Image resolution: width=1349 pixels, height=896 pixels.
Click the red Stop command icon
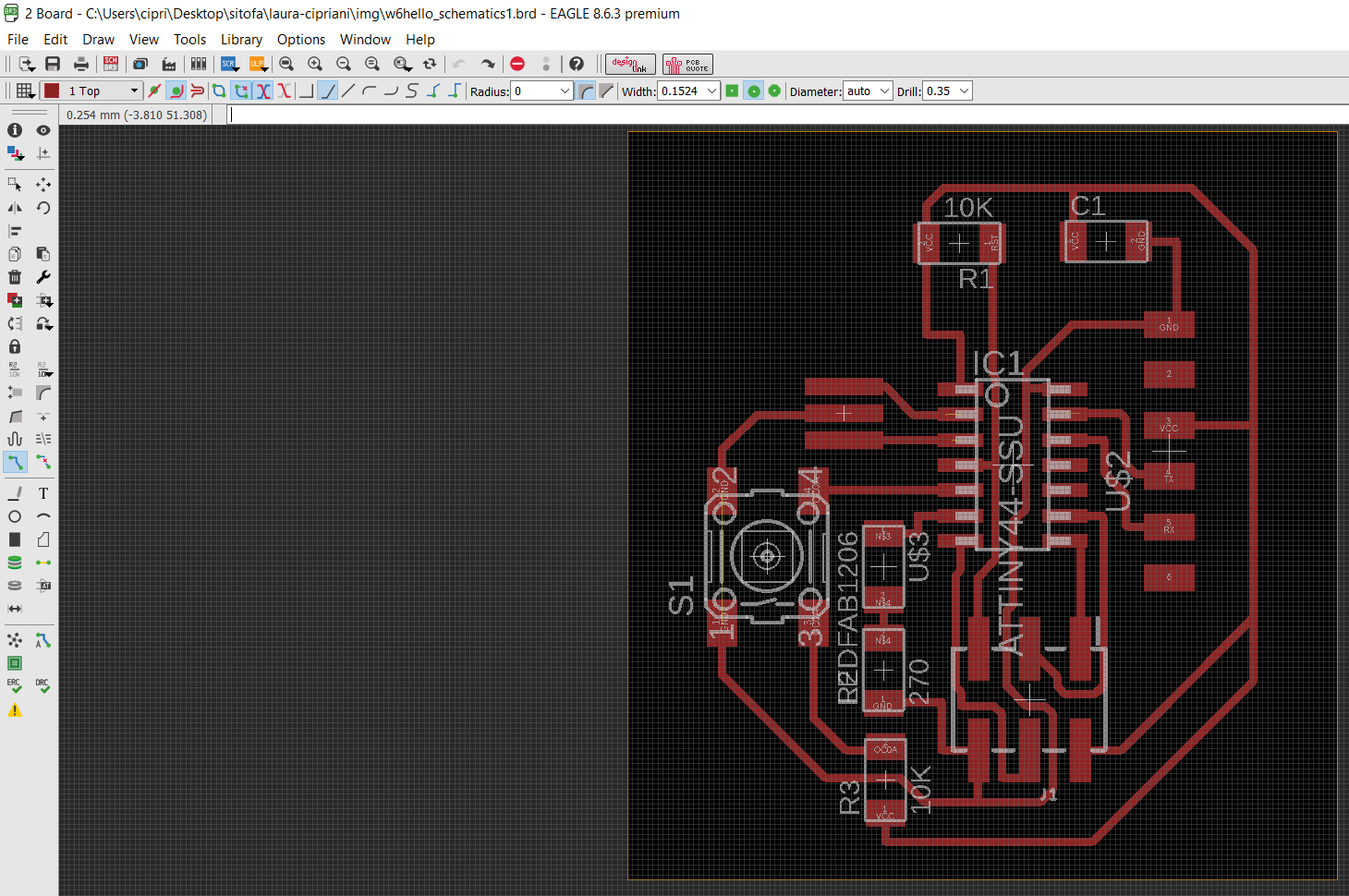point(517,64)
